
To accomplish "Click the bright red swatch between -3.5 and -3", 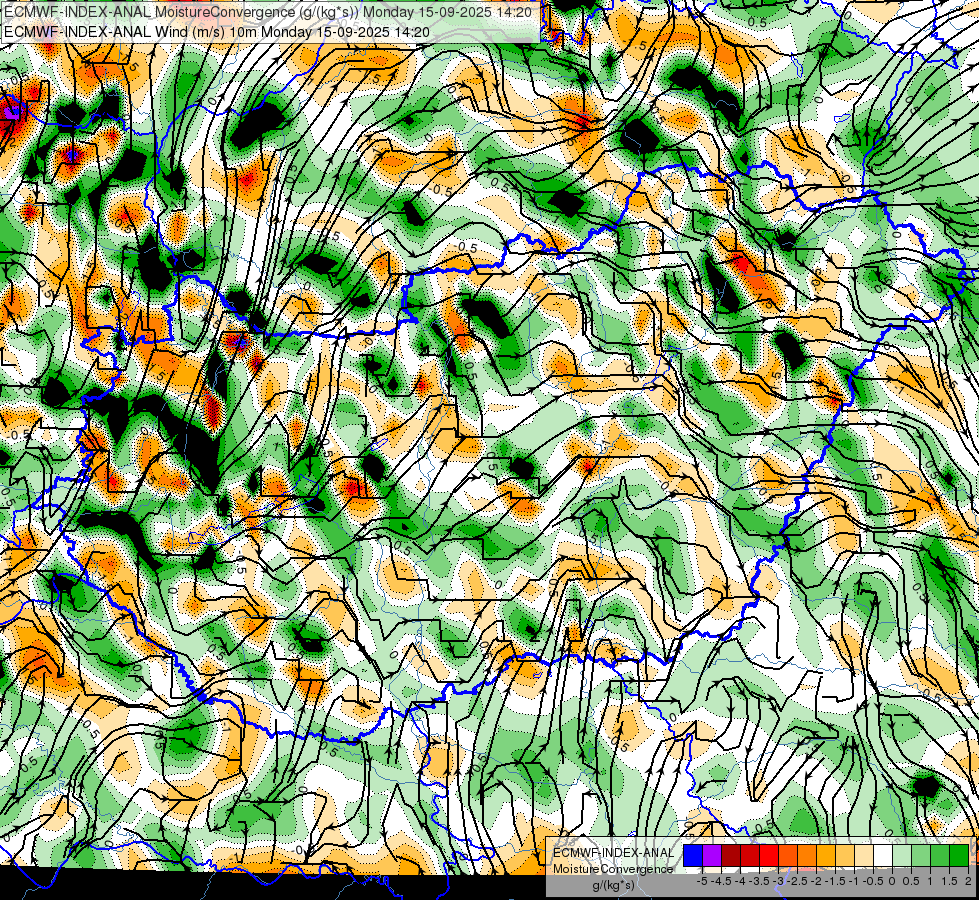I will point(769,856).
